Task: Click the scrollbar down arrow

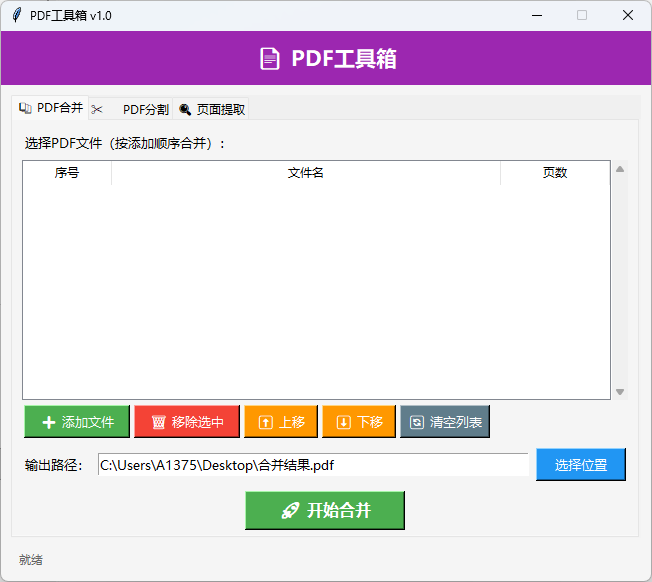Action: click(x=620, y=392)
